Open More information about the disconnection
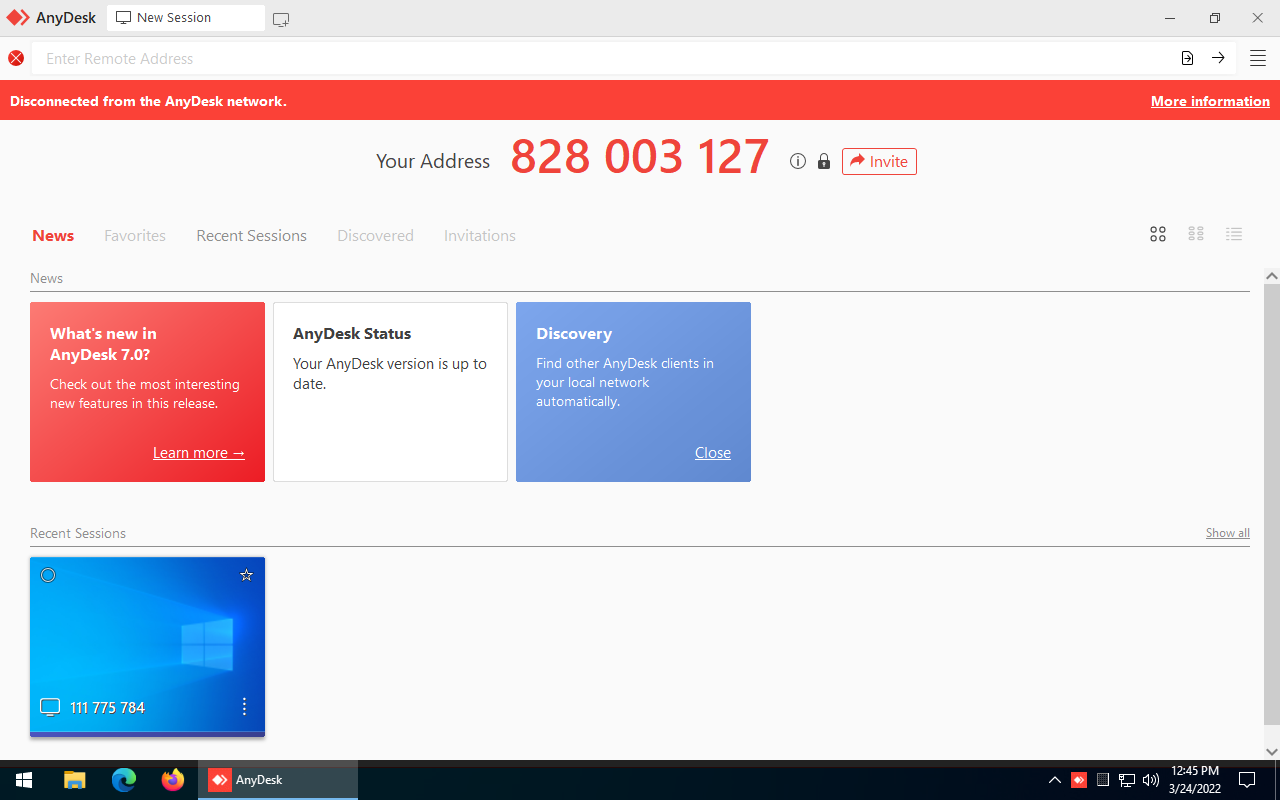 (1210, 101)
